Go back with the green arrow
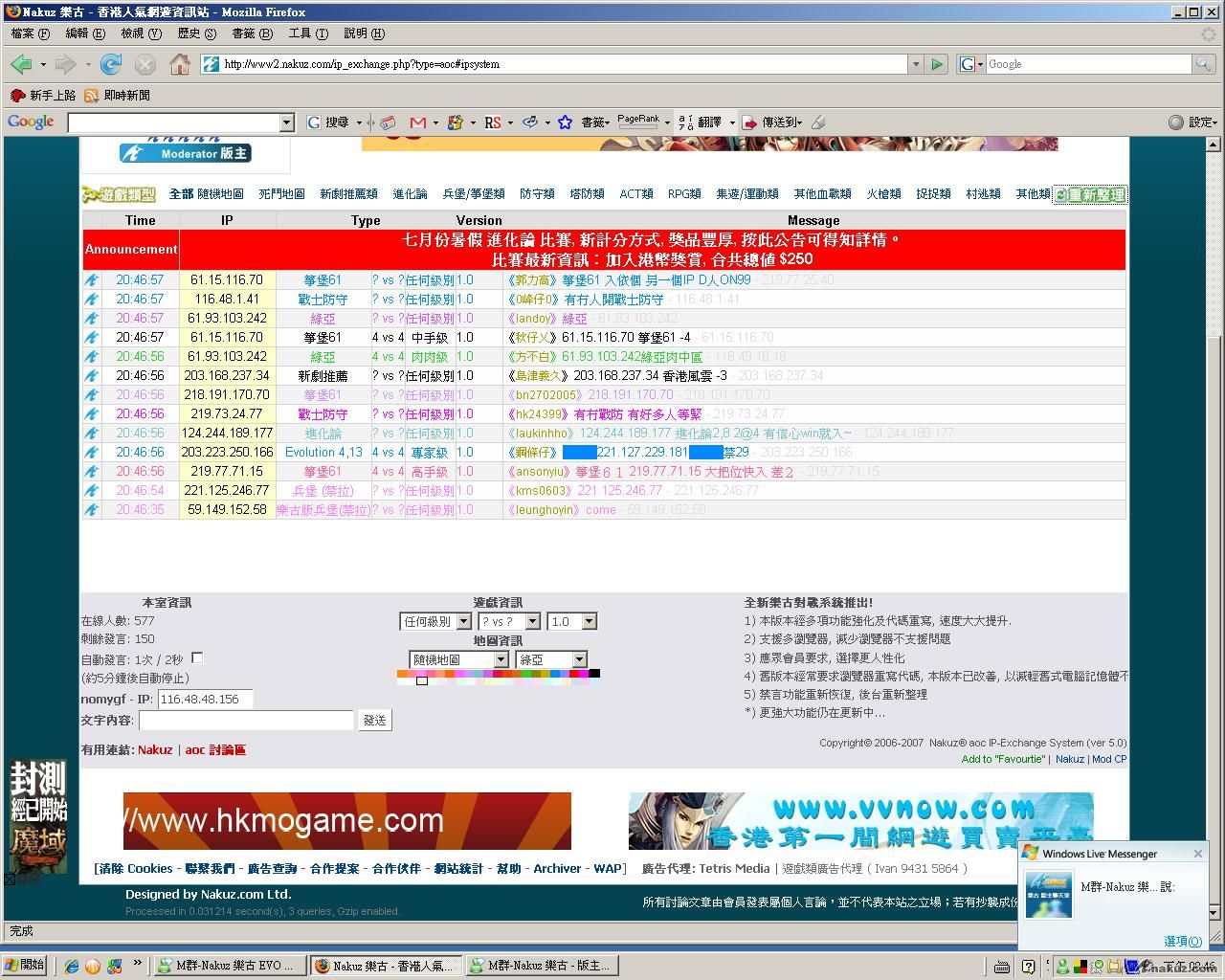Image resolution: width=1225 pixels, height=980 pixels. pyautogui.click(x=21, y=64)
